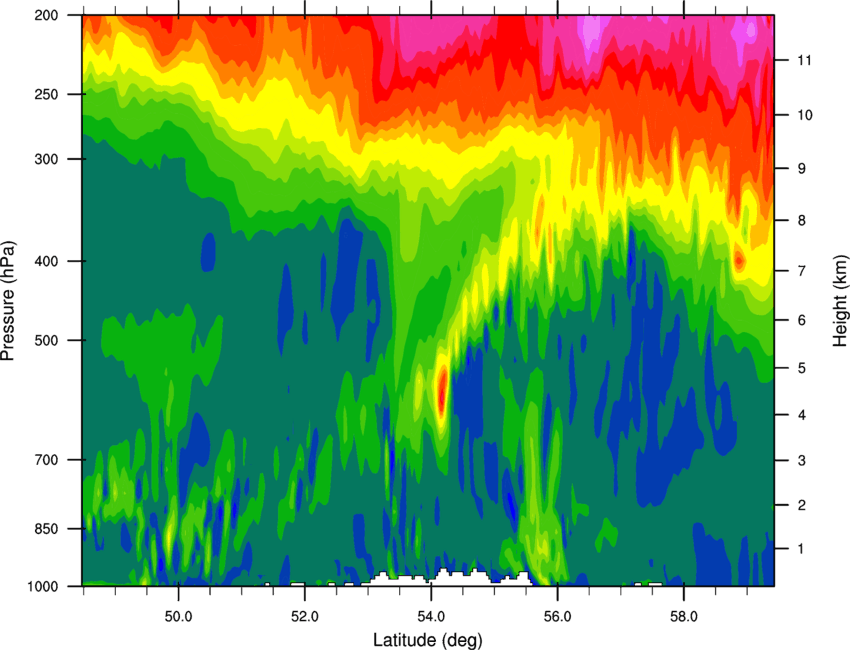Viewport: 850px width, 650px height.
Task: Click the 52.0 latitude tick label
Action: pyautogui.click(x=305, y=616)
